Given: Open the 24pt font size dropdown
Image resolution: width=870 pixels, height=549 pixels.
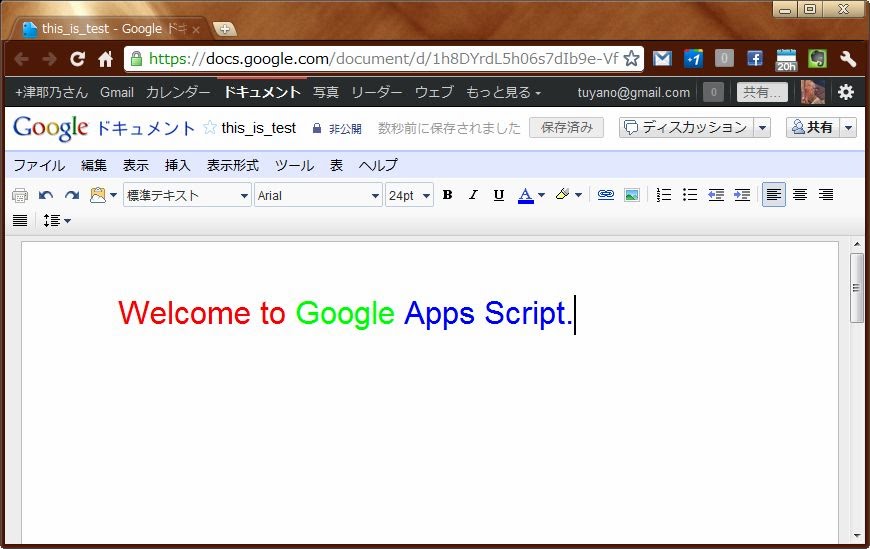Looking at the screenshot, I should (409, 195).
